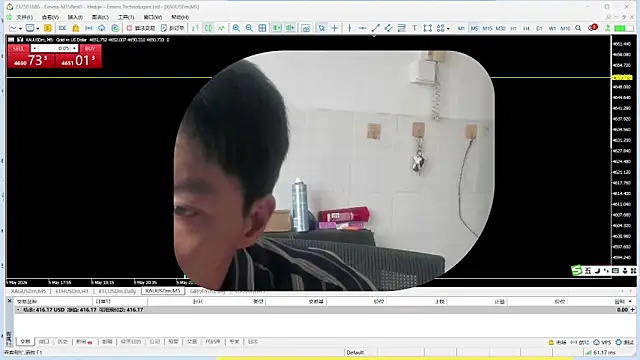The width and height of the screenshot is (640, 360).
Task: Click the red SELL button
Action: (x=18, y=48)
